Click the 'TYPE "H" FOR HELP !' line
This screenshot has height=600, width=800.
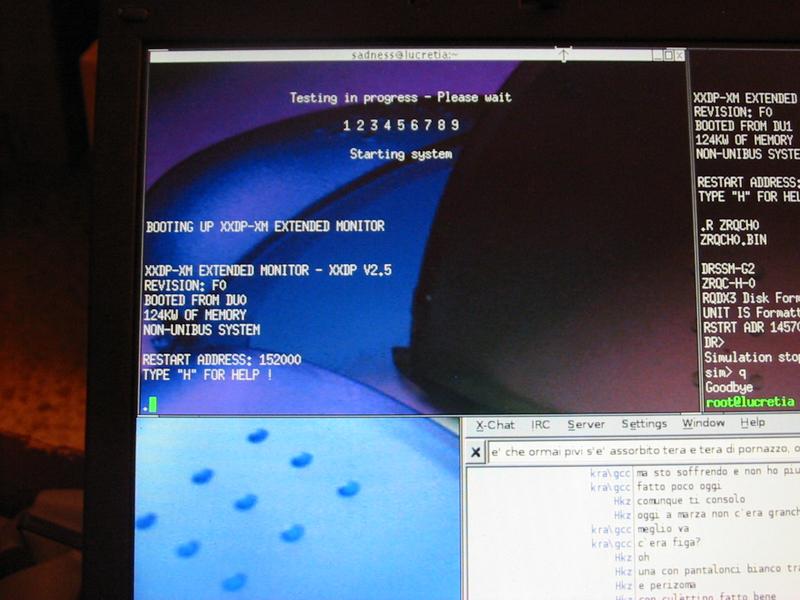point(207,374)
